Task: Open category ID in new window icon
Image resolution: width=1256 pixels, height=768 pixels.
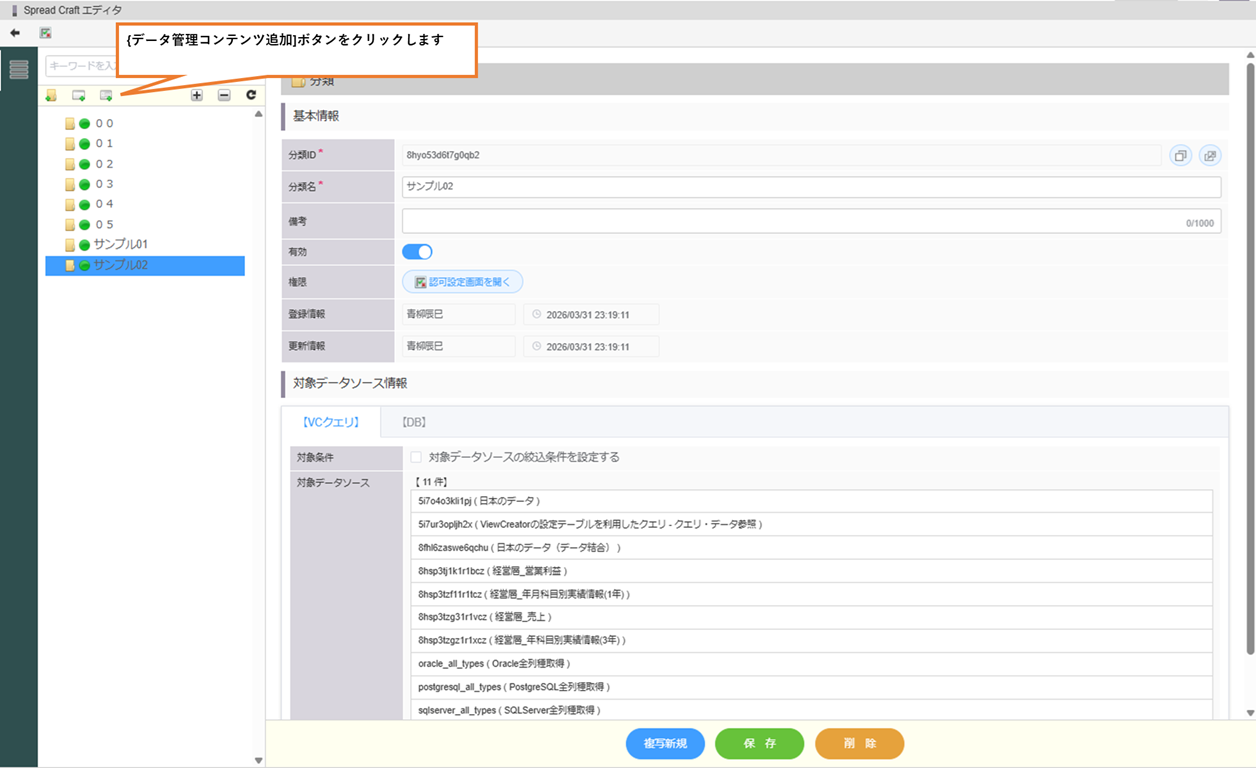Action: point(1210,156)
